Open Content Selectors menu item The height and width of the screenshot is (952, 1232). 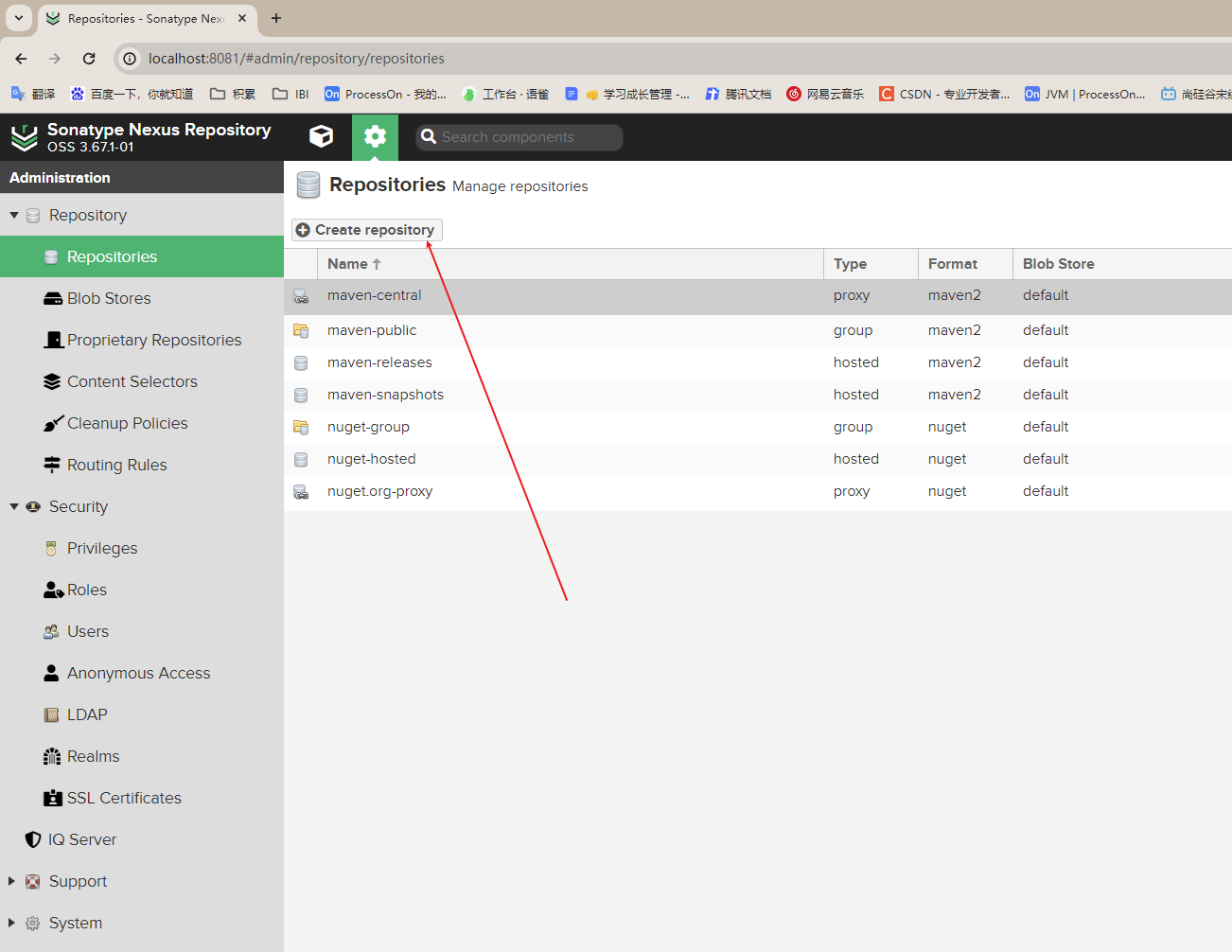point(142,381)
